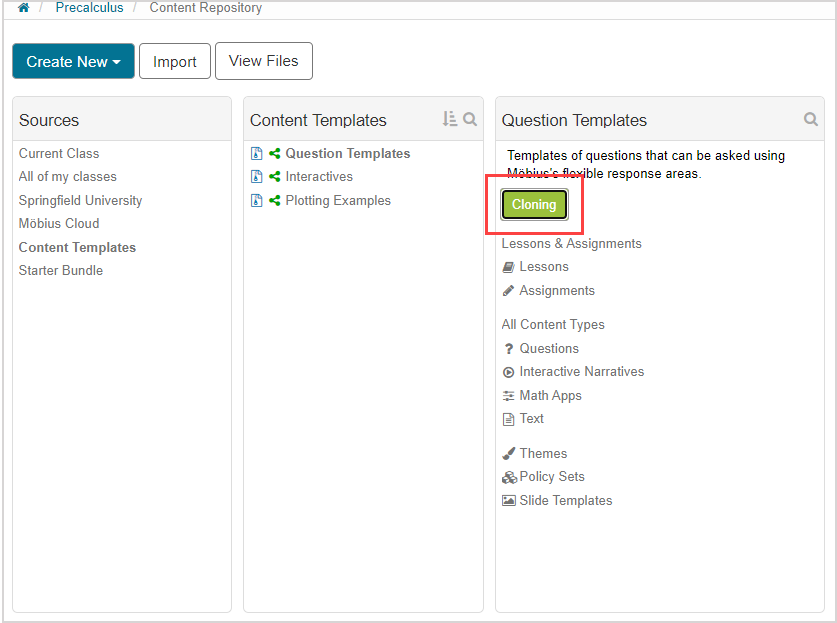
Task: Select Möbius Cloud in Sources
Action: [59, 224]
